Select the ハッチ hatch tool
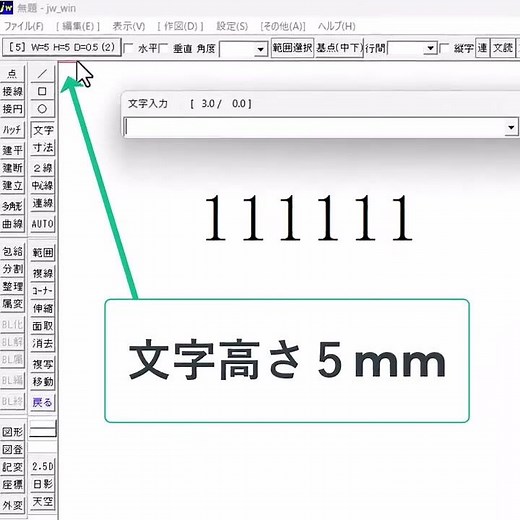 point(12,129)
